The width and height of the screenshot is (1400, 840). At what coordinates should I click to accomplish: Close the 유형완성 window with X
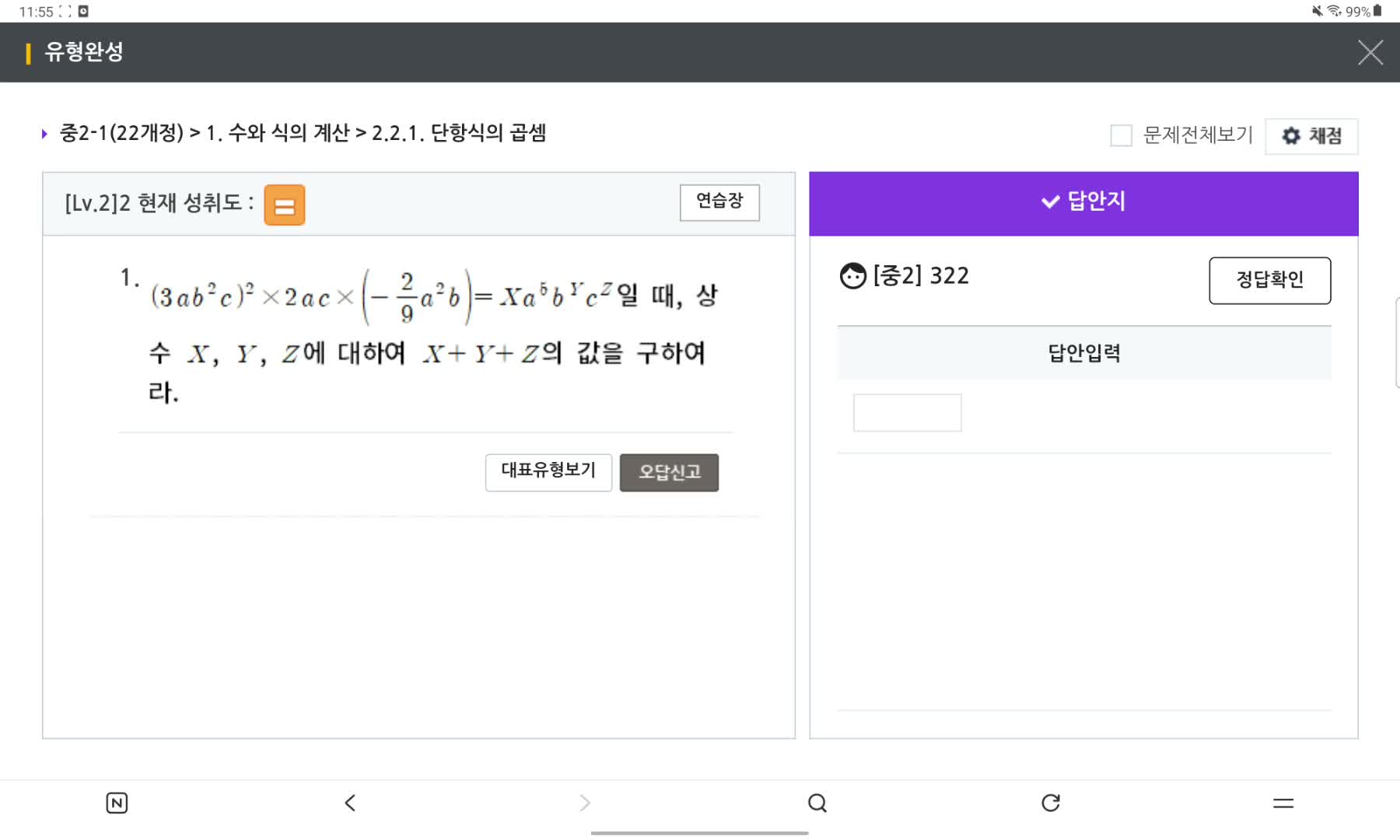[x=1370, y=53]
